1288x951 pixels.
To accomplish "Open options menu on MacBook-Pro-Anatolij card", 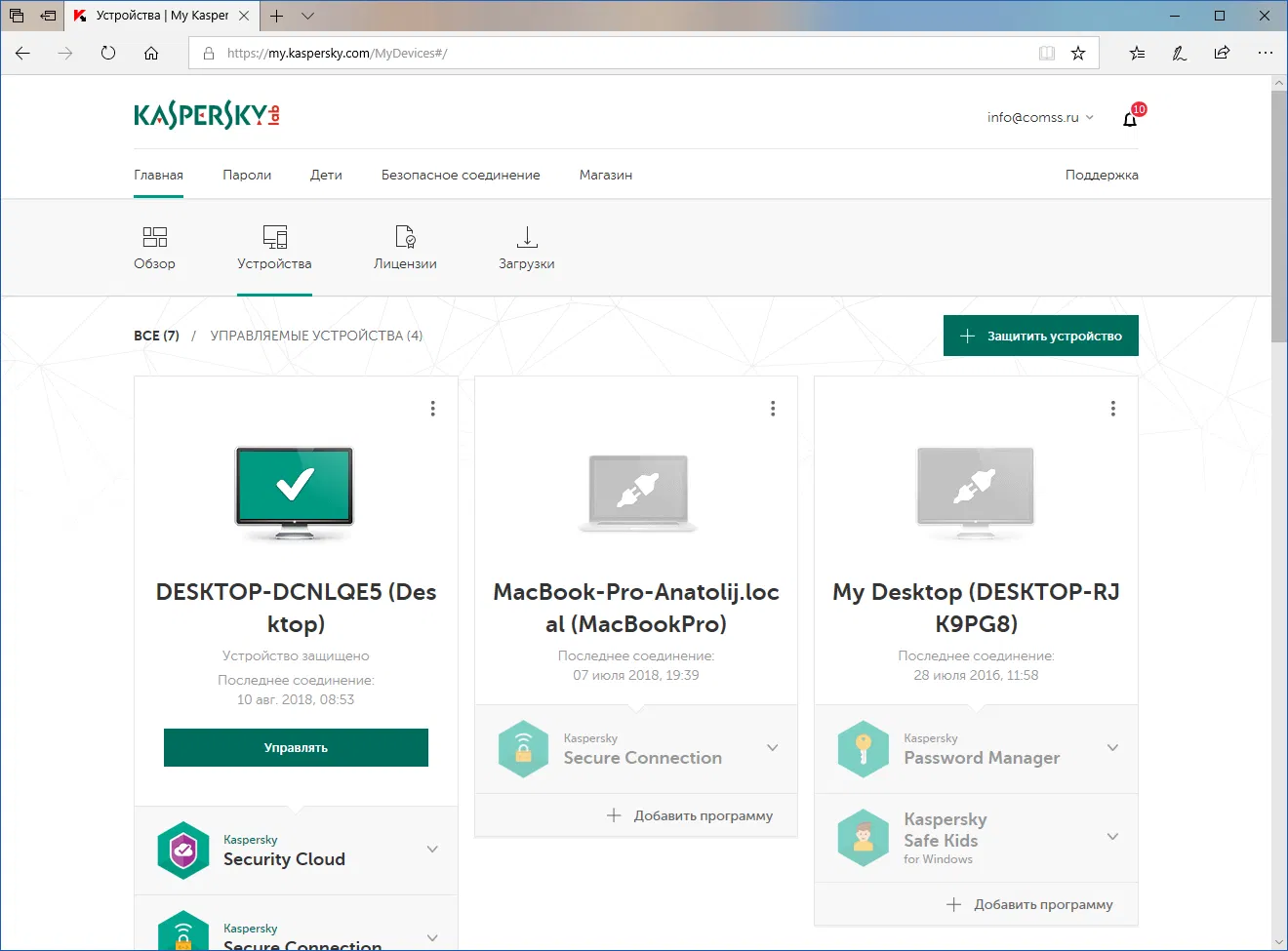I will pos(773,408).
